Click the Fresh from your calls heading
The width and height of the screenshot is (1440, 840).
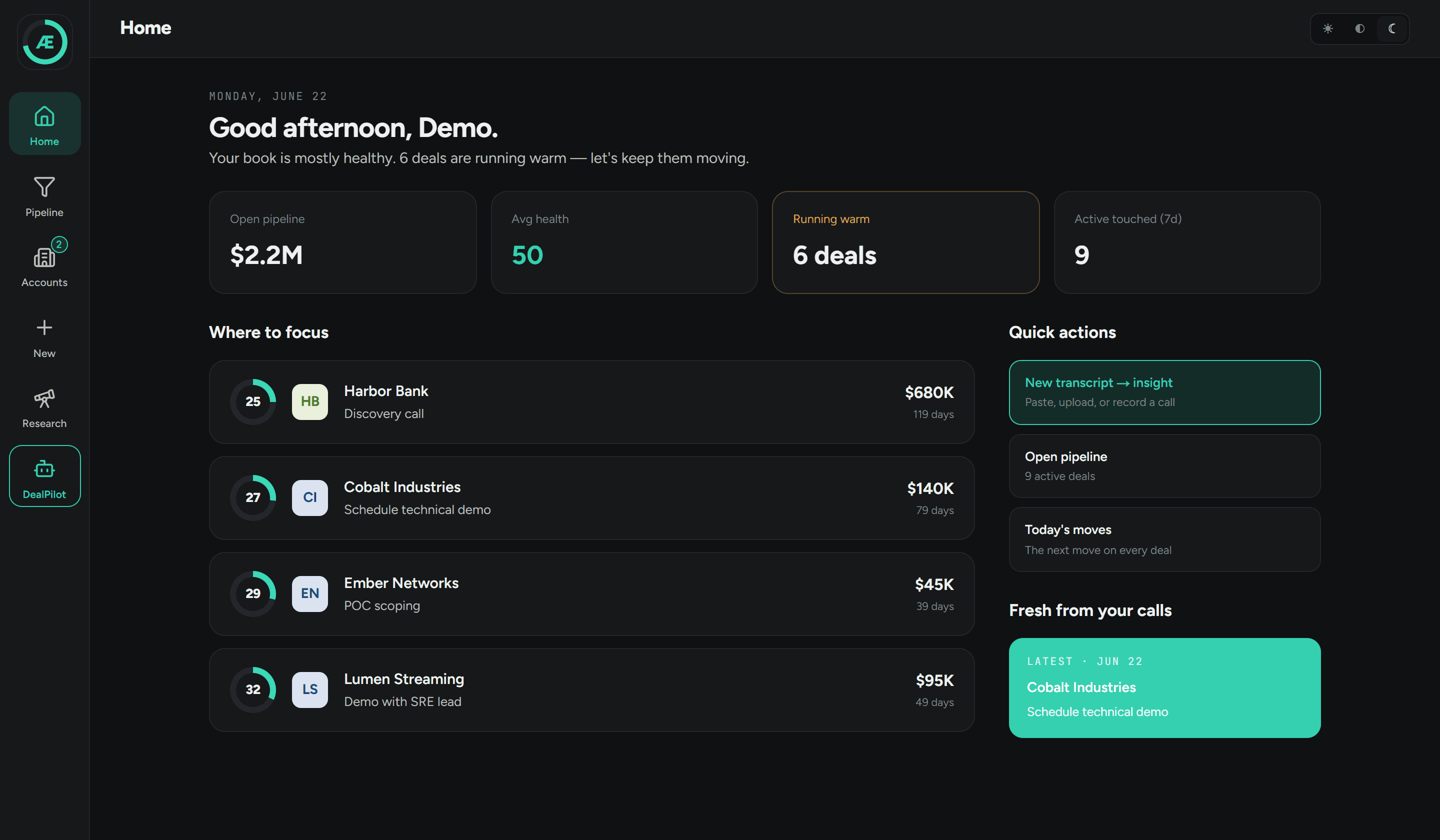[1090, 610]
